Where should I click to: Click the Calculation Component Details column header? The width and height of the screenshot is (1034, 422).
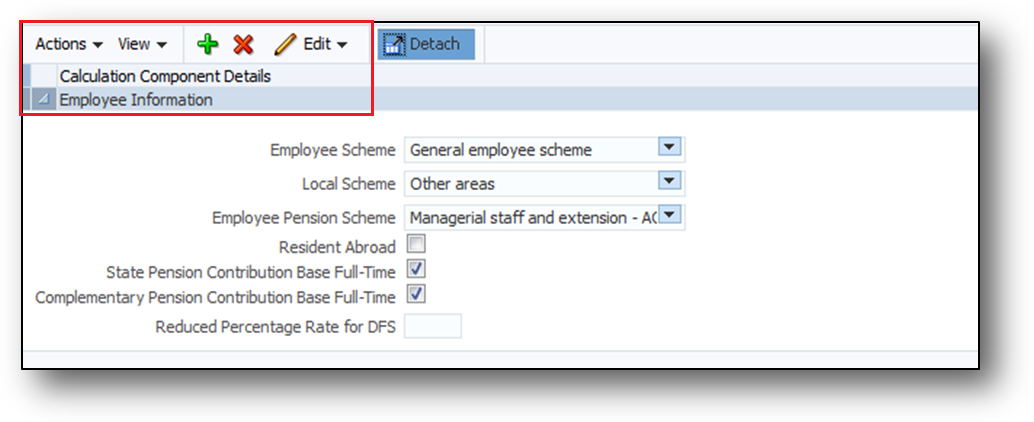[x=165, y=75]
